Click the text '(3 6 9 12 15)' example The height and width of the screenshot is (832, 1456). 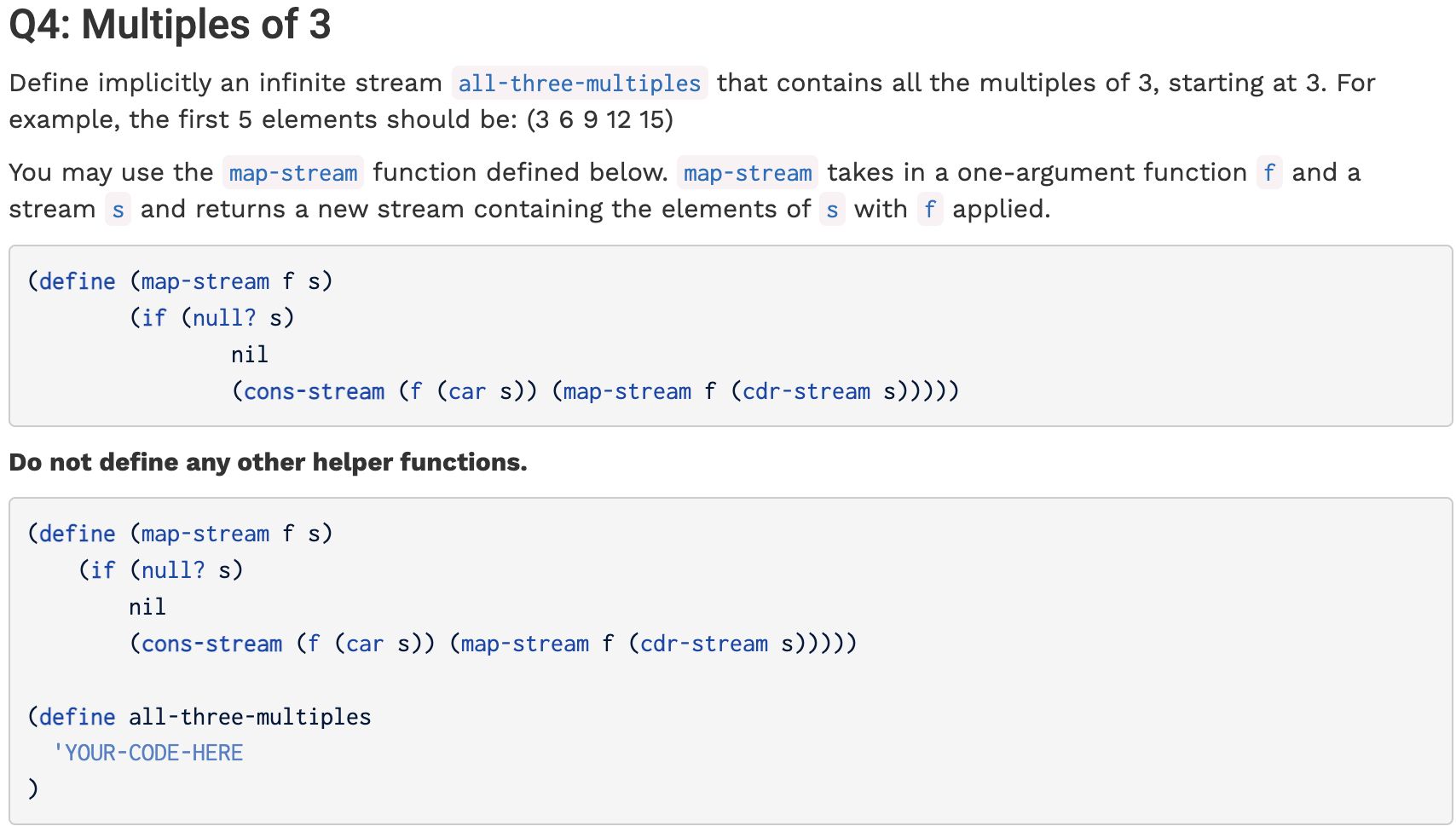click(600, 119)
